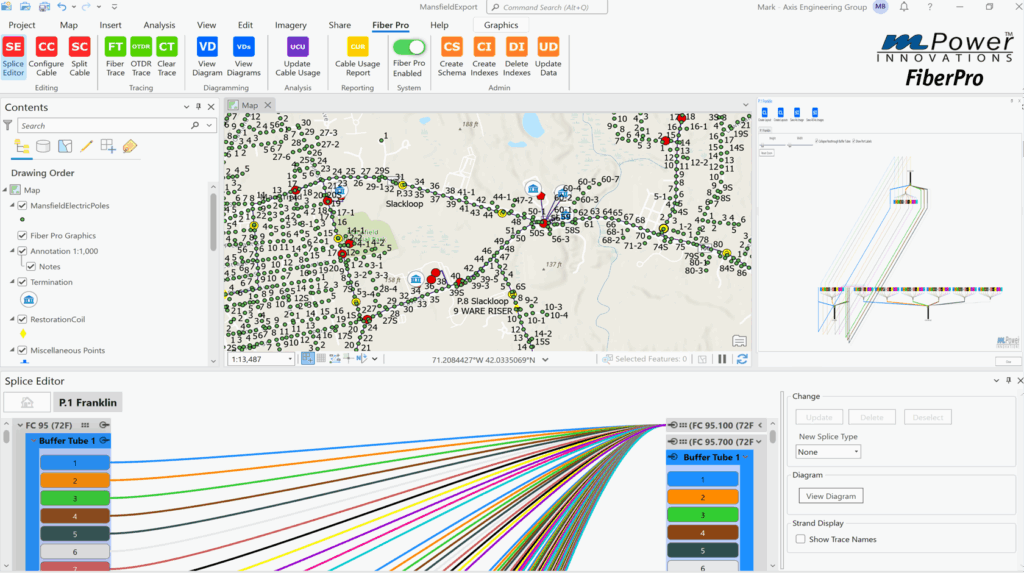Open Contents search dropdown arrow
Viewport: 1024px width, 573px height.
[x=209, y=125]
